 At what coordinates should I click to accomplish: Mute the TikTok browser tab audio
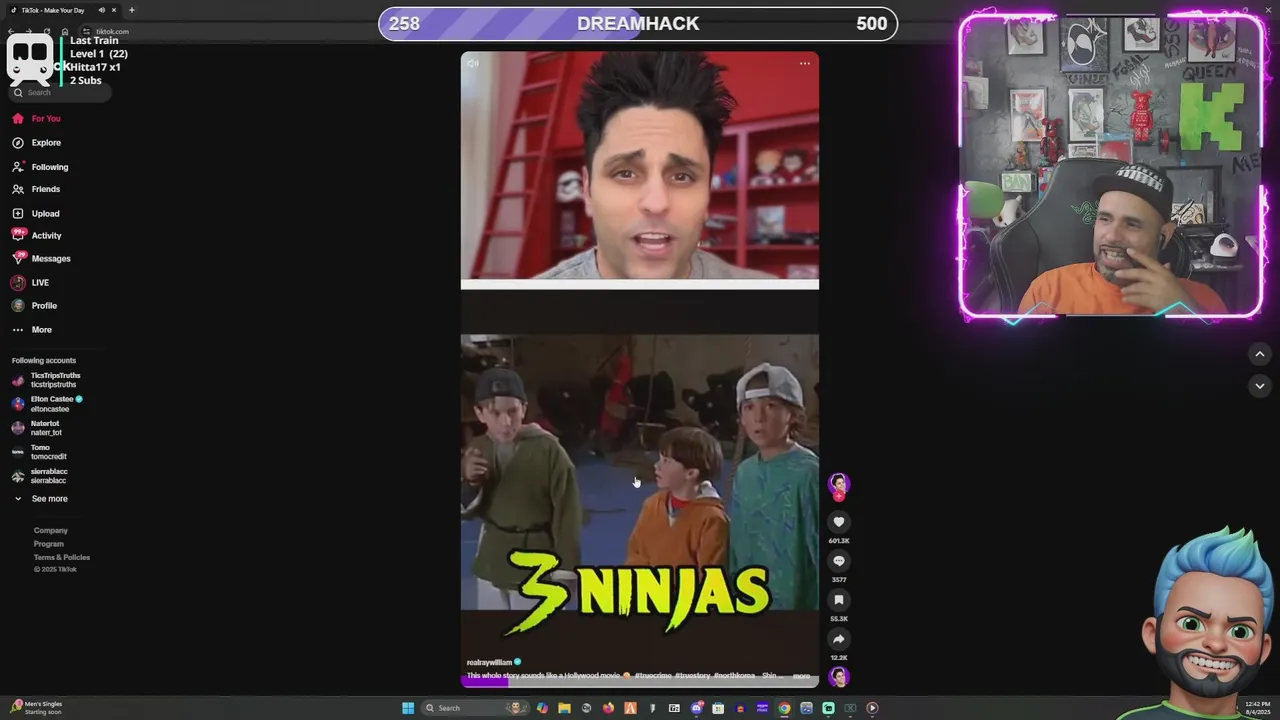click(101, 10)
